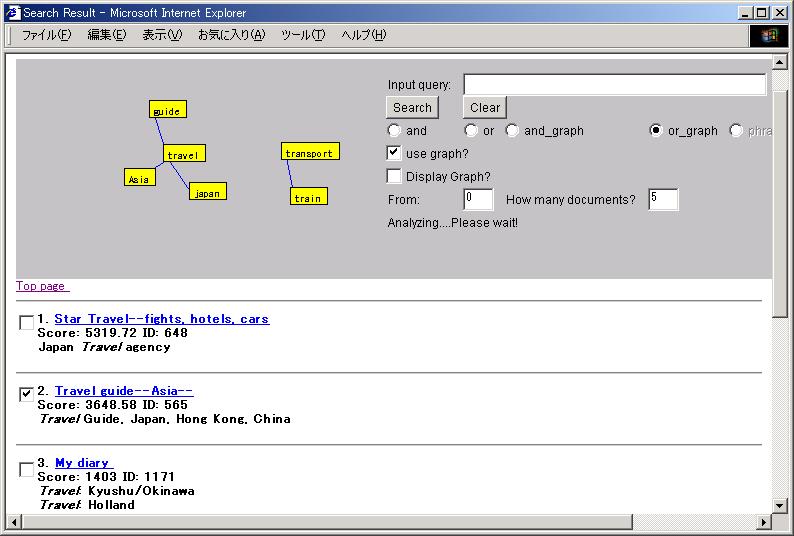Click the Windows logo throbber icon

coord(768,36)
